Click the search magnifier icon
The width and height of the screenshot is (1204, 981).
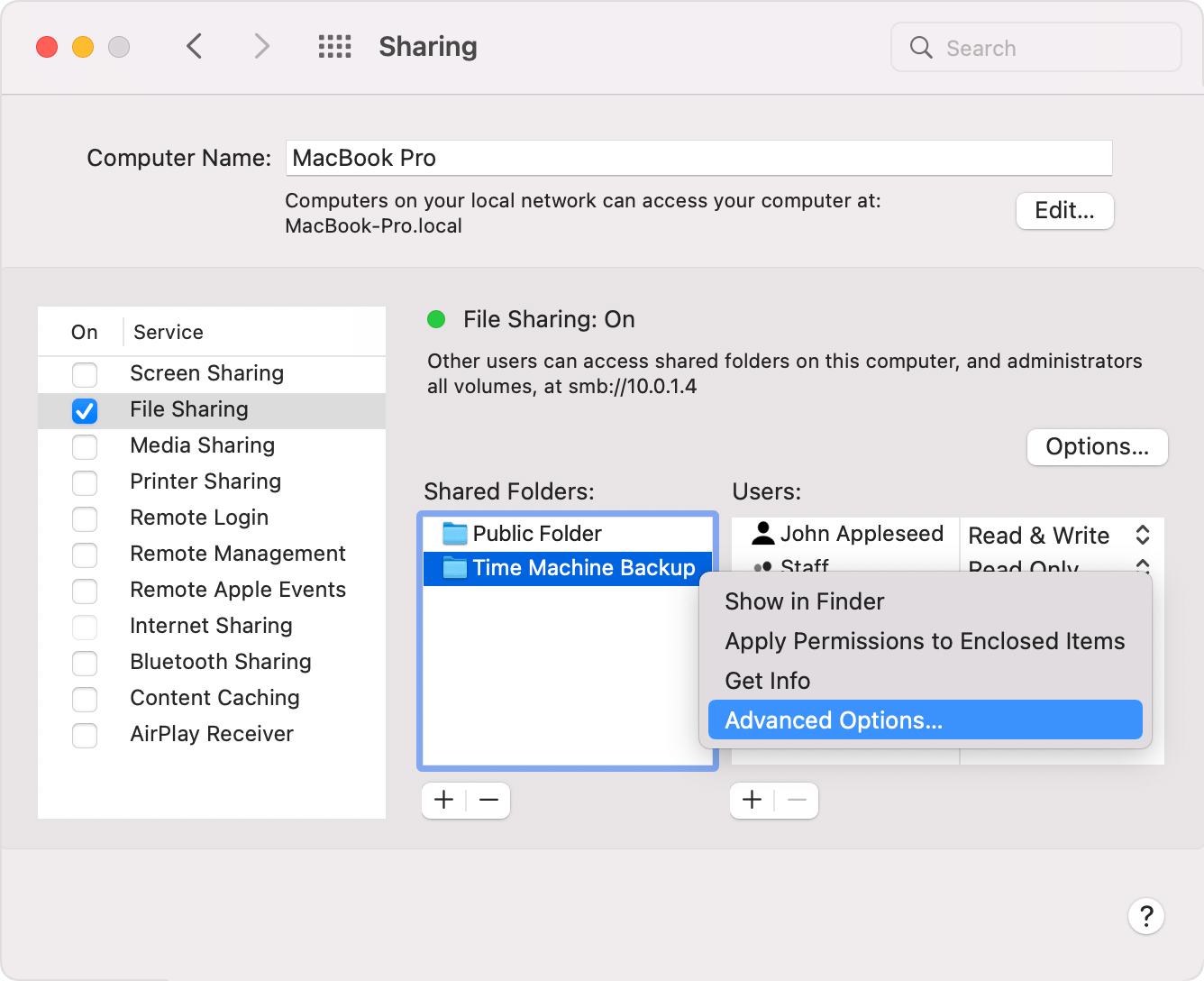[920, 47]
